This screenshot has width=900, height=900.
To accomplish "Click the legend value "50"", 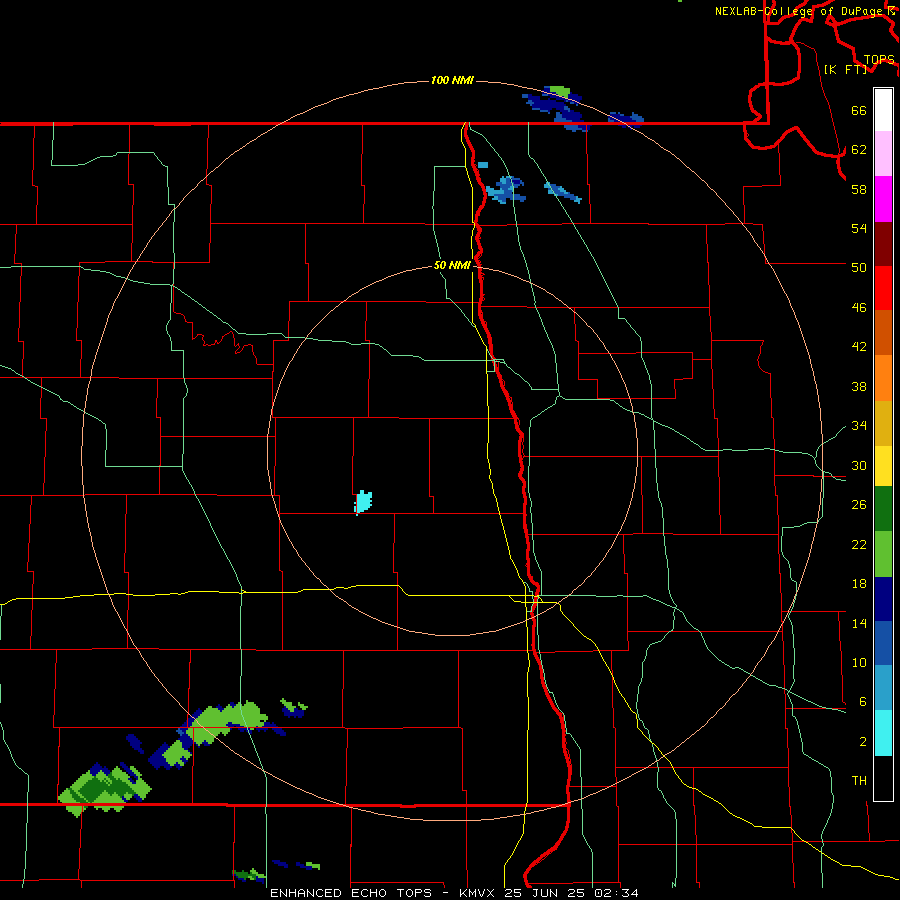I will [x=859, y=268].
